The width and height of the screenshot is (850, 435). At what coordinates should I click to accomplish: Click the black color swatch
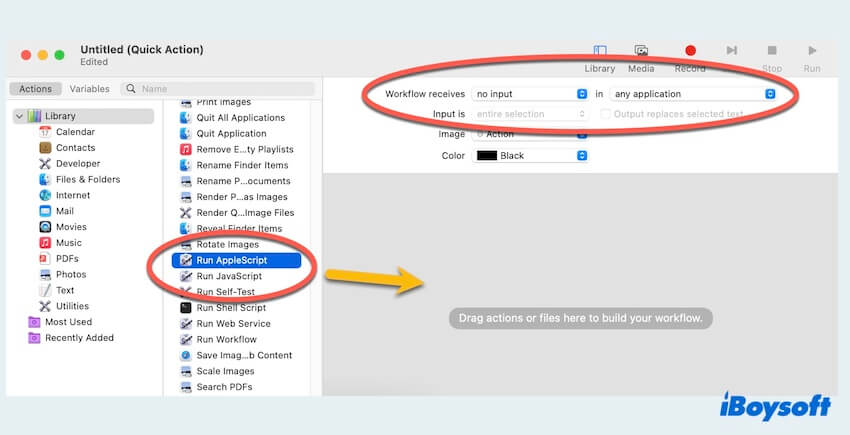click(487, 156)
